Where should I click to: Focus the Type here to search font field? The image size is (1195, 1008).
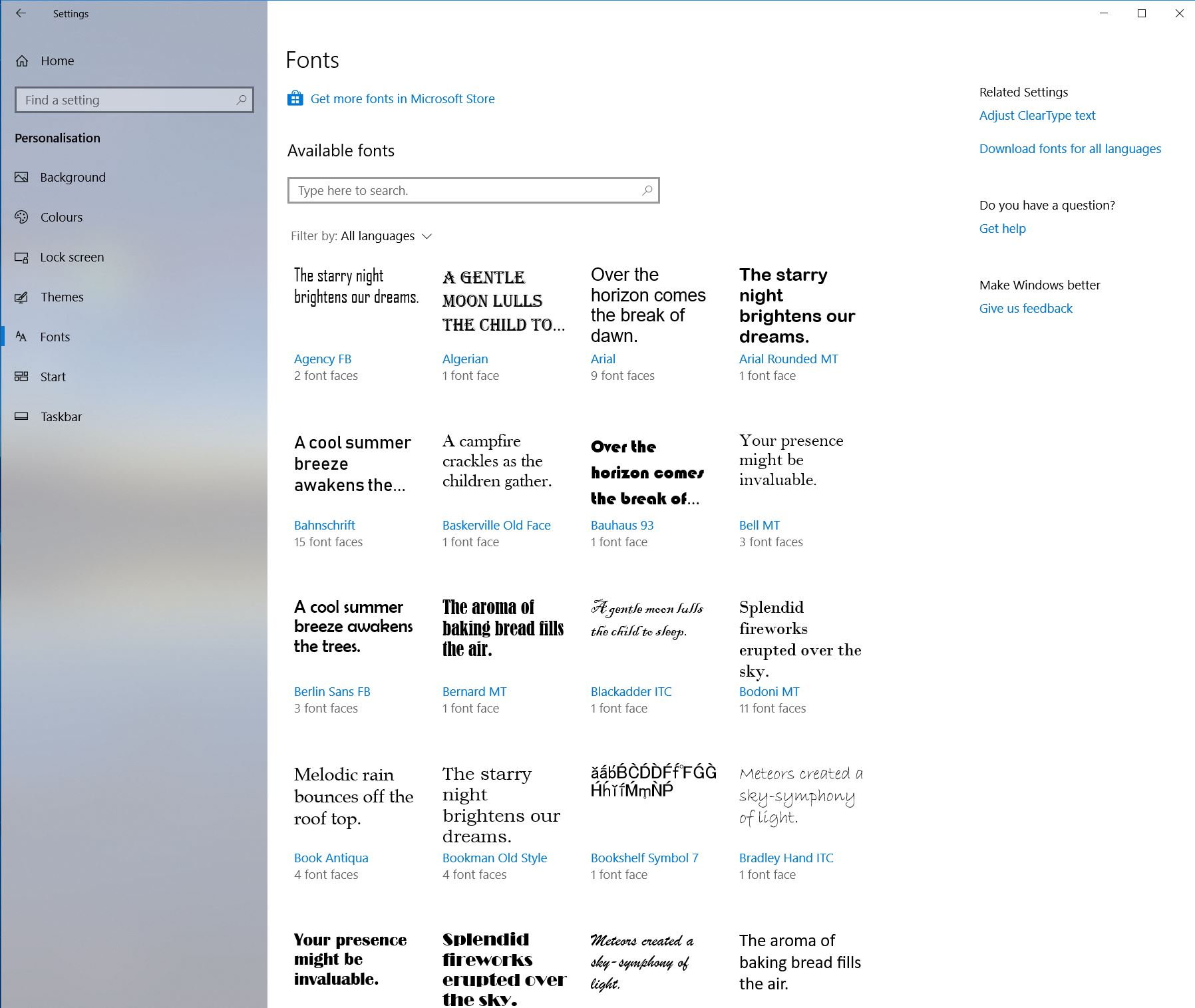point(474,190)
